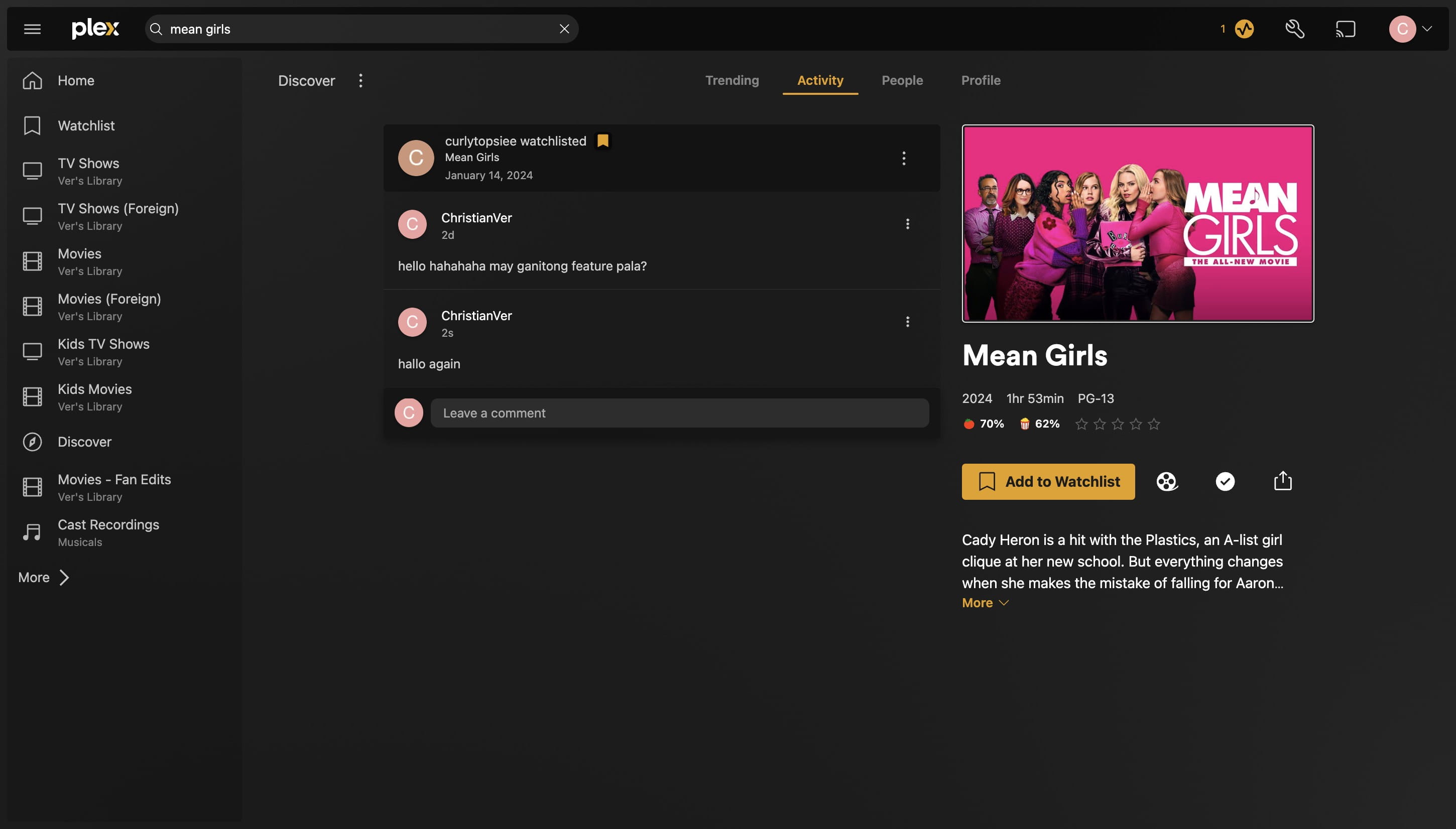Click the avatar on the 'hallo again' comment
Image resolution: width=1456 pixels, height=829 pixels.
point(412,322)
